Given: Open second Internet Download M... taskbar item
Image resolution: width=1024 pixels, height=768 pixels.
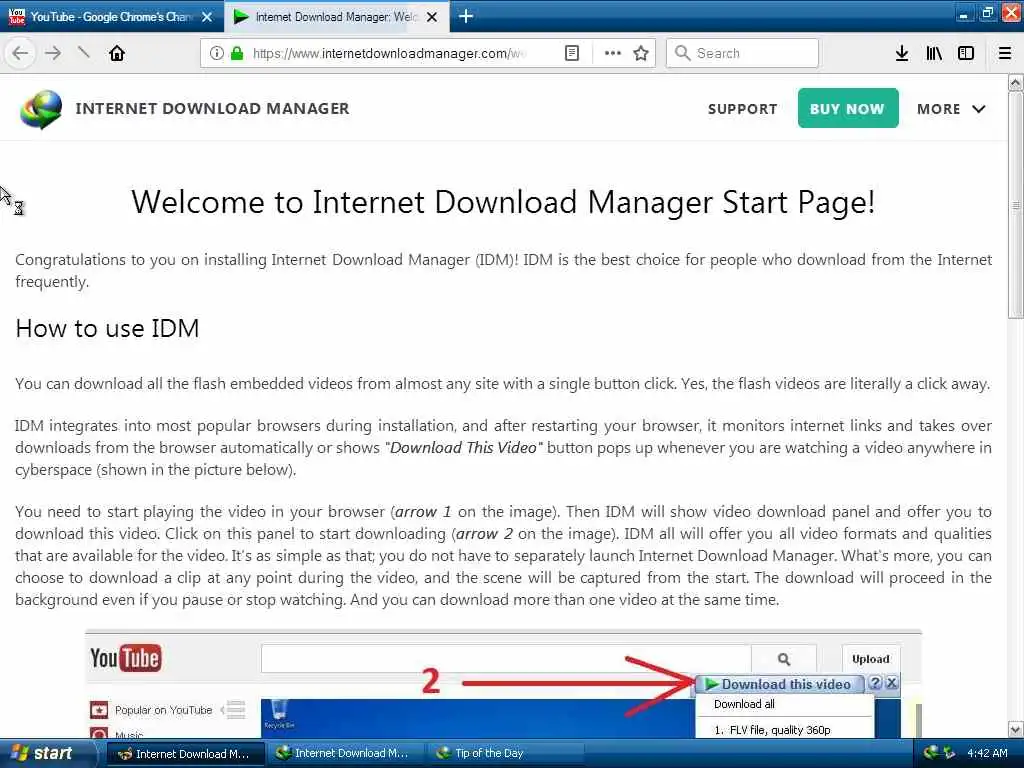Looking at the screenshot, I should click(x=344, y=754).
